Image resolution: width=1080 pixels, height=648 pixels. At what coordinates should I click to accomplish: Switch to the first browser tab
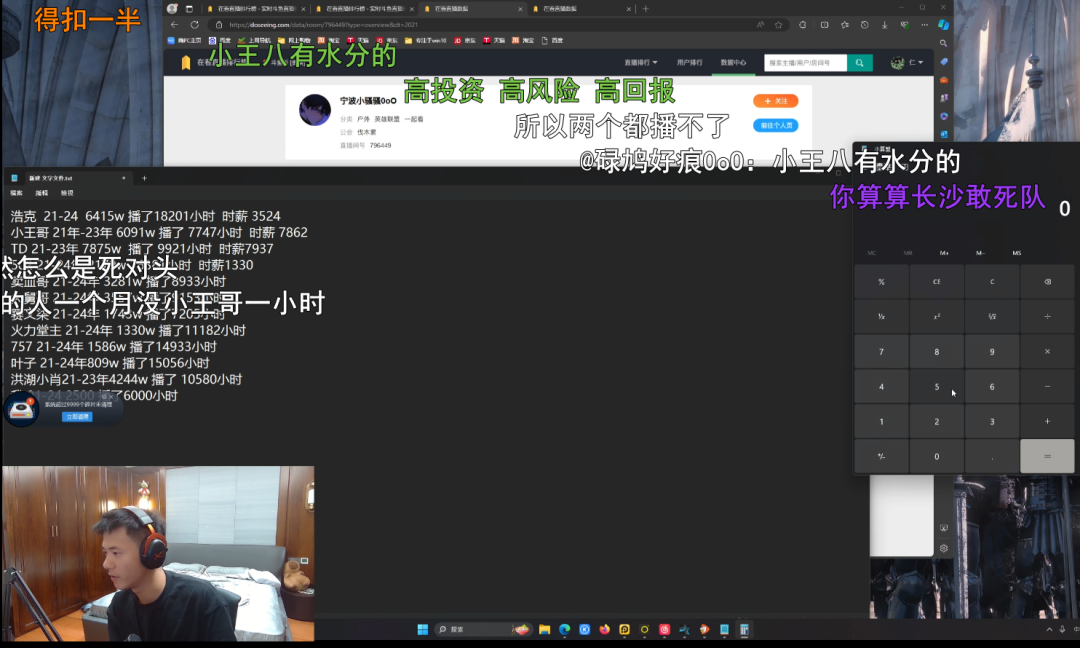255,9
